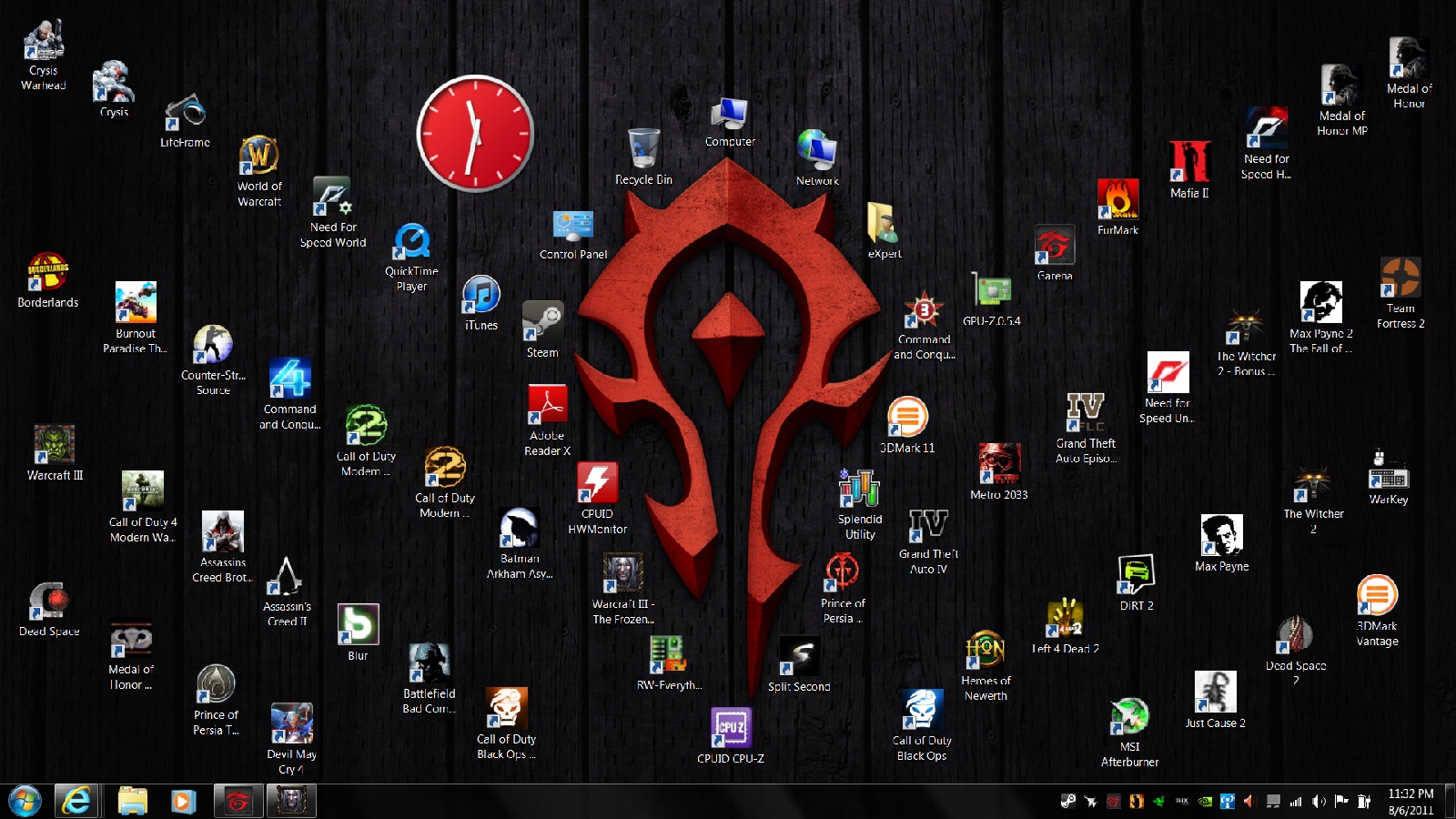Viewport: 1456px width, 819px height.
Task: Launch RW-Everything utility shortcut
Action: [669, 663]
